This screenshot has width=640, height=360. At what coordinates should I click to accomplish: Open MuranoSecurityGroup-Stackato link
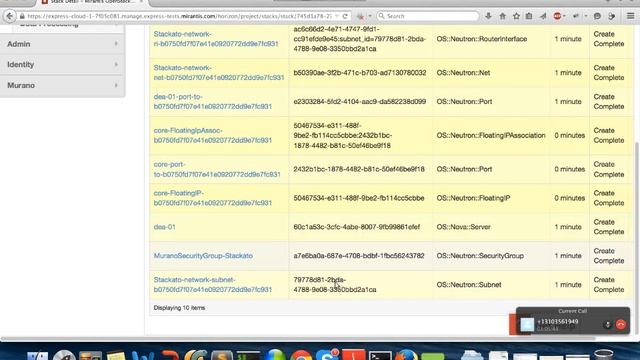[203, 256]
